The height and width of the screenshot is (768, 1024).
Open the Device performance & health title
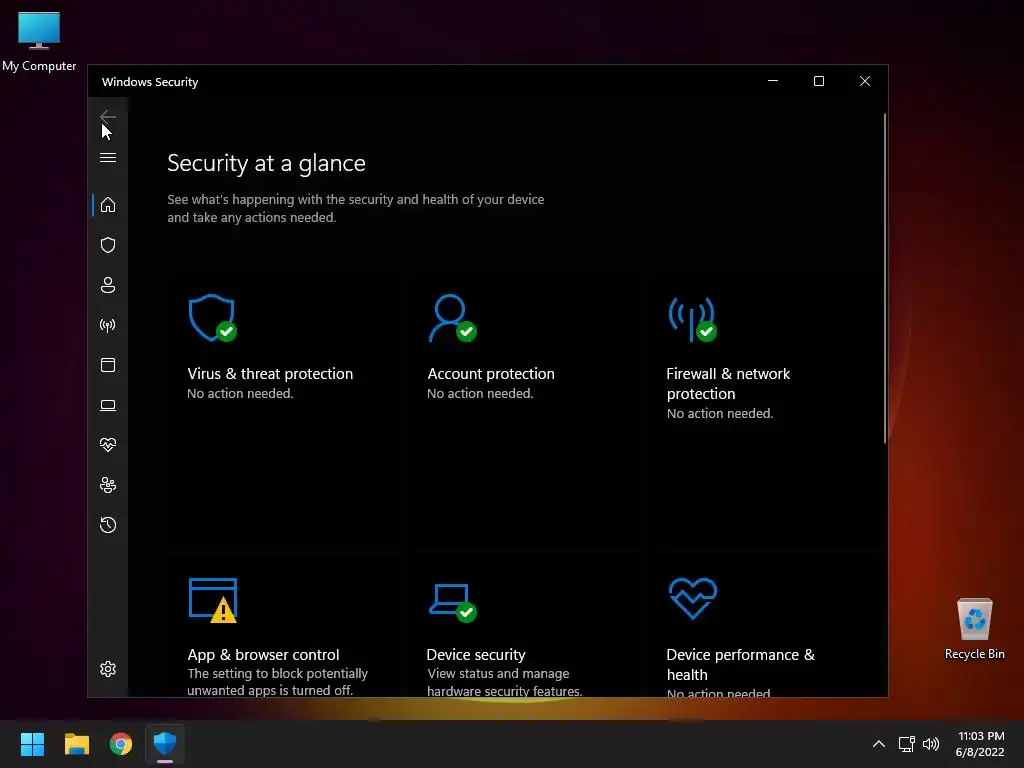pos(741,665)
